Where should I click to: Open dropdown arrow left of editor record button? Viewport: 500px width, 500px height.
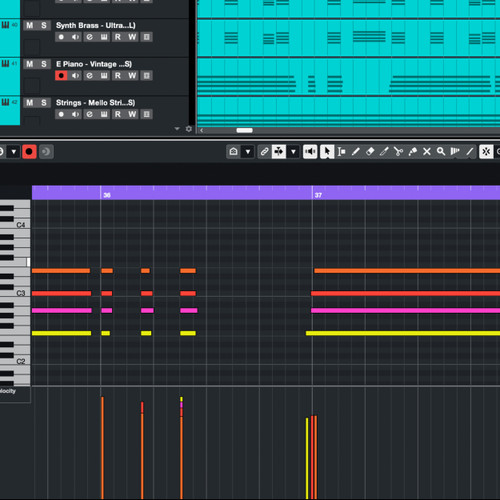pos(14,152)
